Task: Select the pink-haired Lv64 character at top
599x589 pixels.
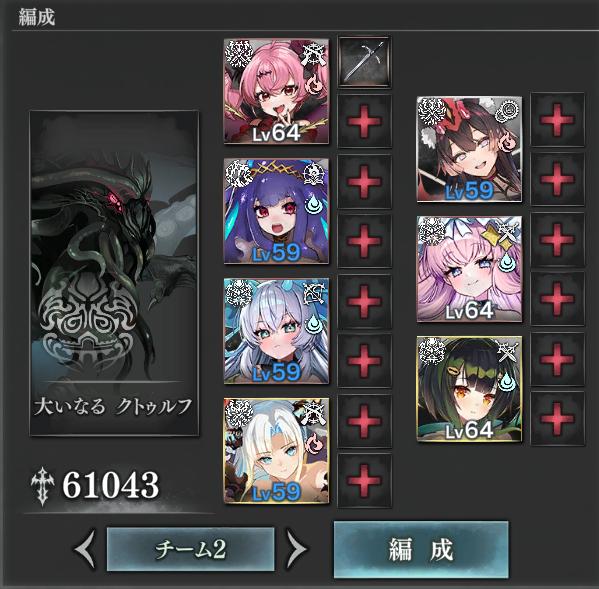Action: pyautogui.click(x=276, y=91)
